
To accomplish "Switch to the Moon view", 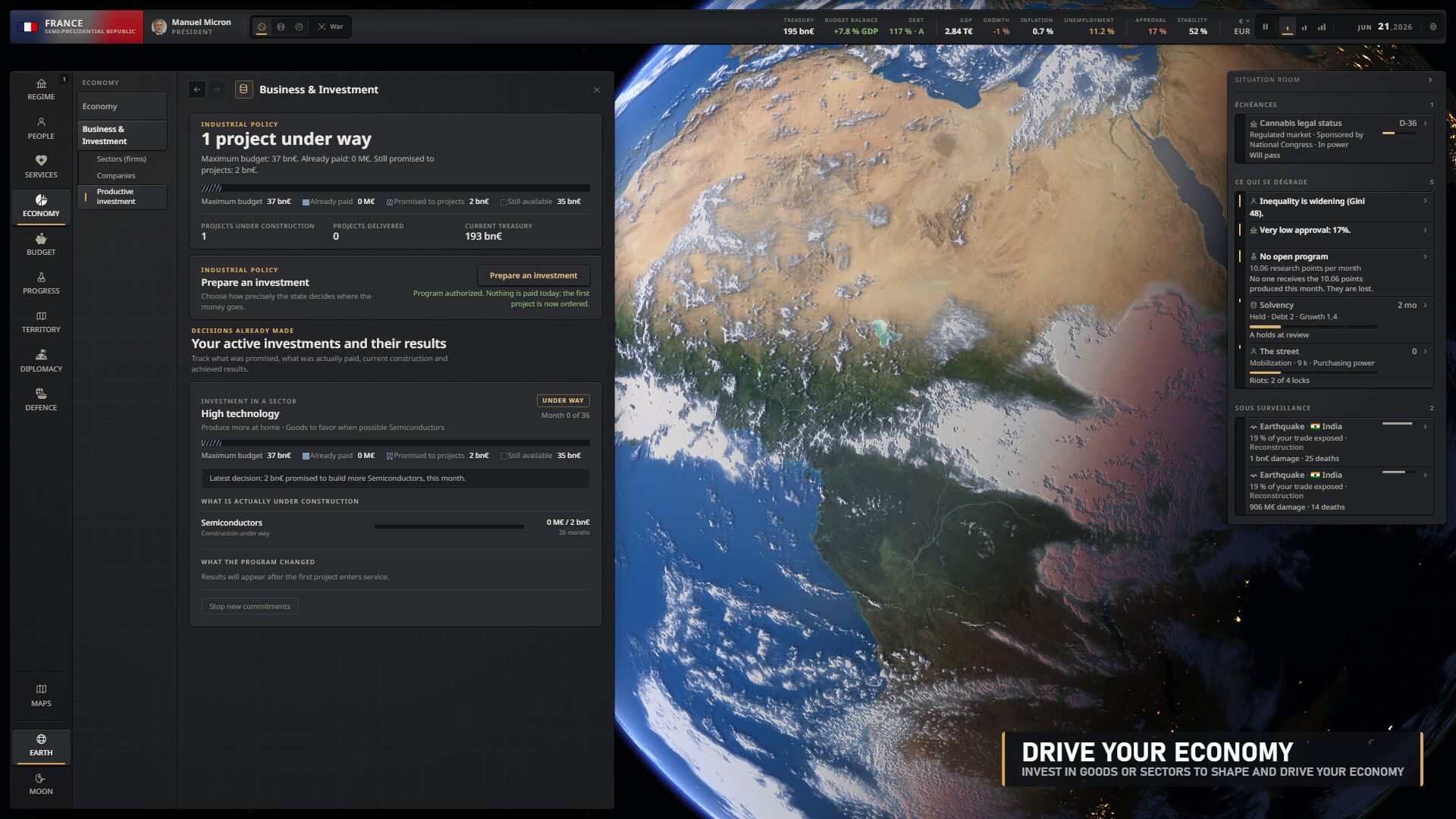I will pos(41,784).
